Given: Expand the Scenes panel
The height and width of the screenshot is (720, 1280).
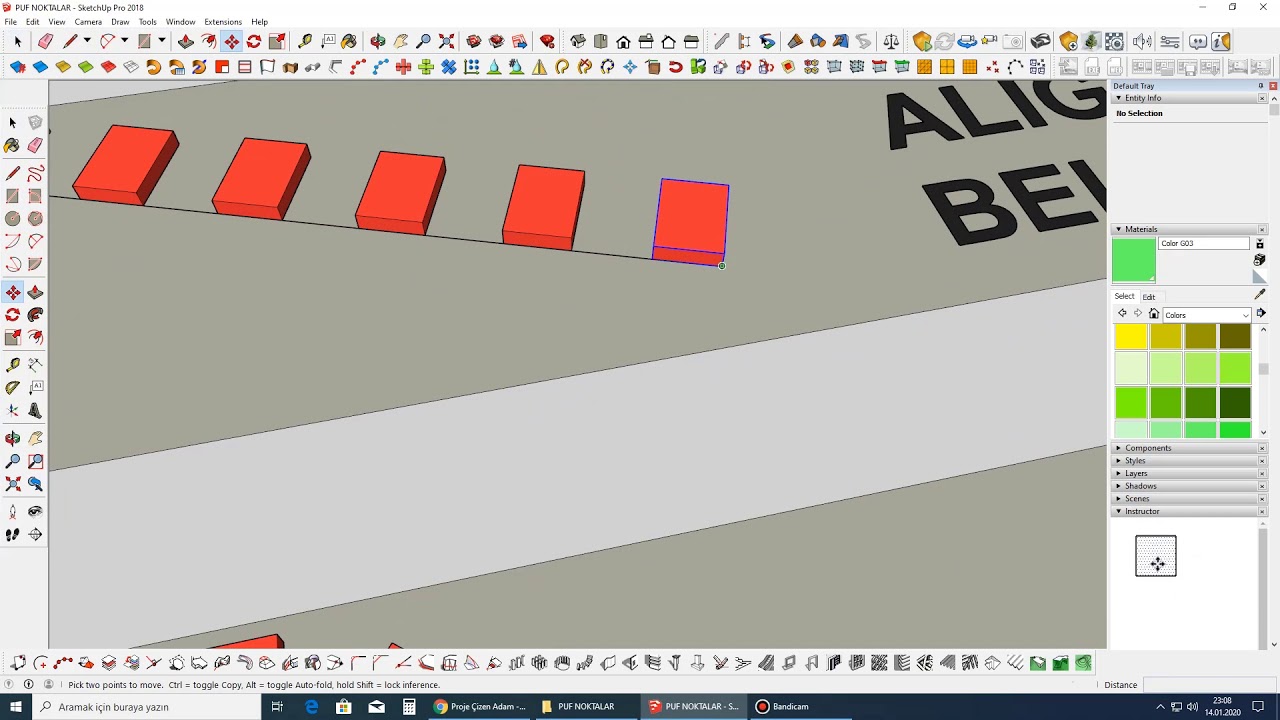Looking at the screenshot, I should click(1119, 499).
